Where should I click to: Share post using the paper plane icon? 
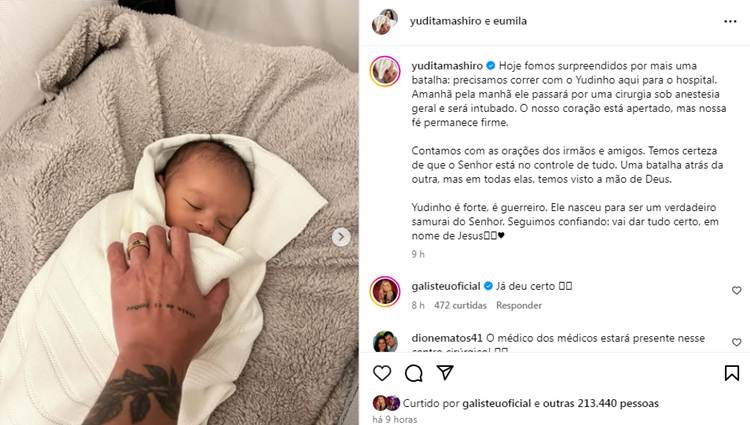[445, 373]
